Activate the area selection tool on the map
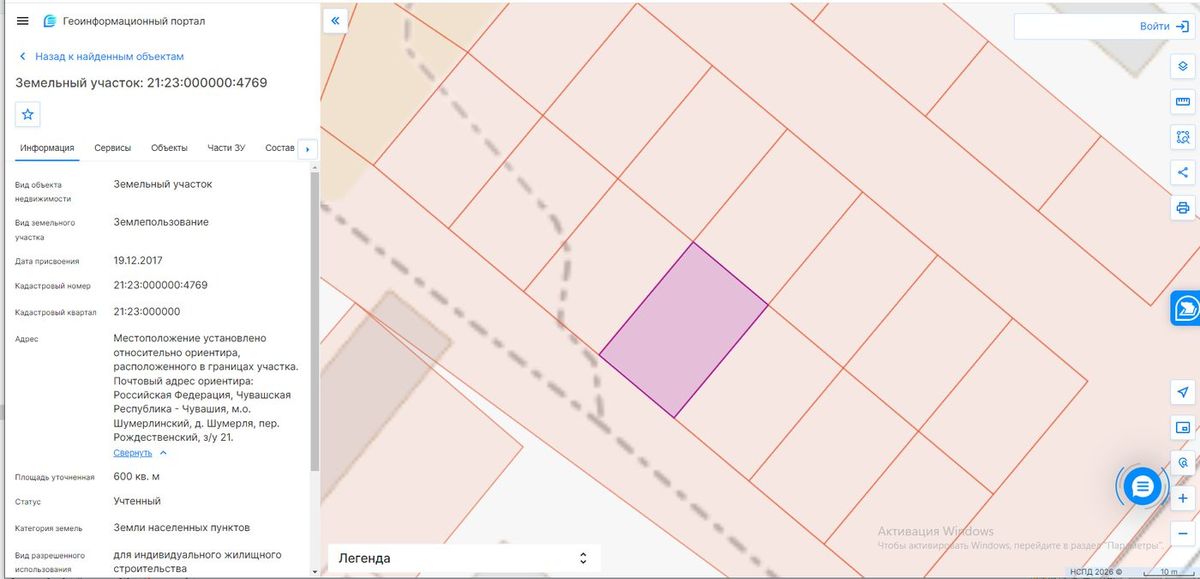 point(1183,137)
